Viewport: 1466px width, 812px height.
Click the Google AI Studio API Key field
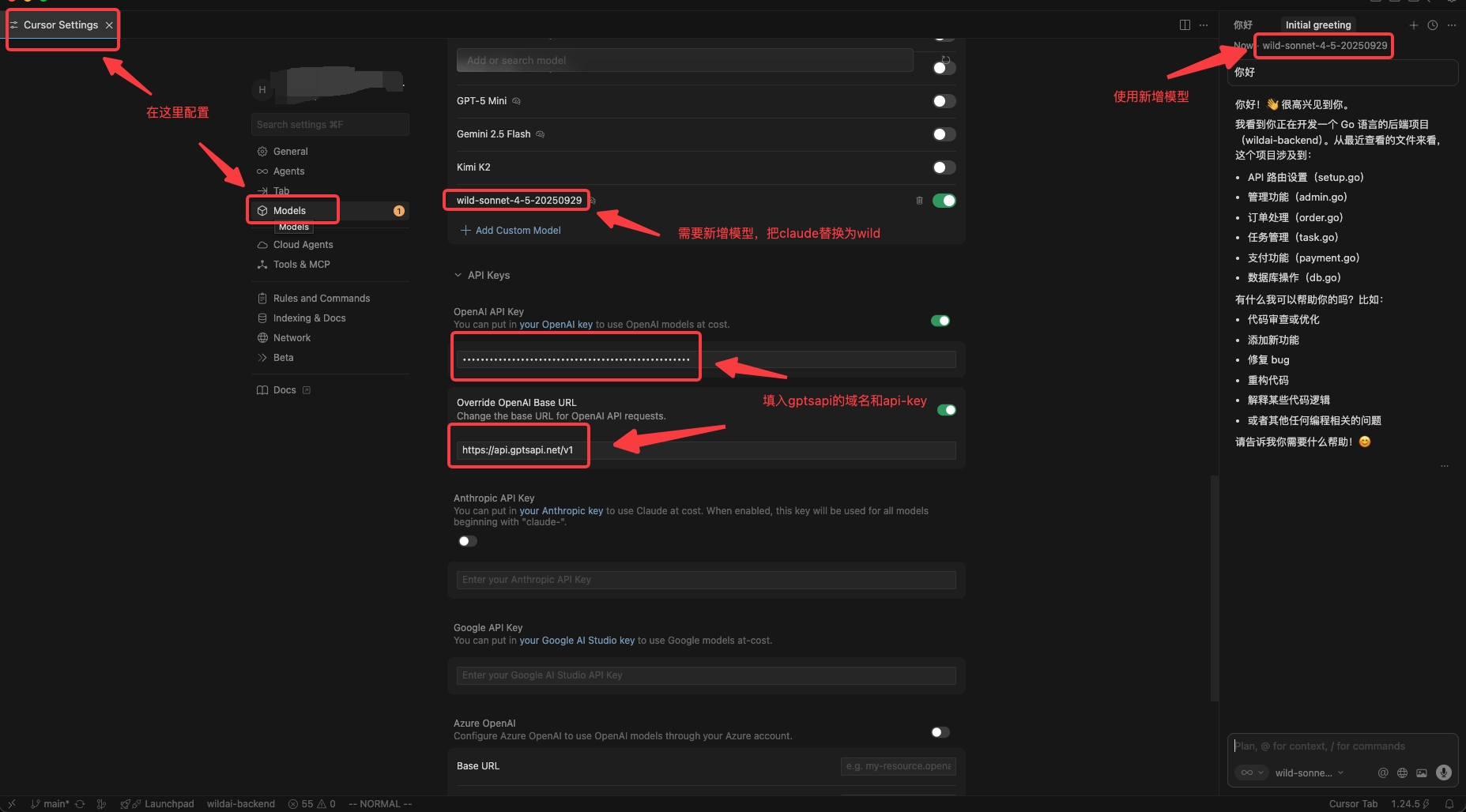coord(706,675)
